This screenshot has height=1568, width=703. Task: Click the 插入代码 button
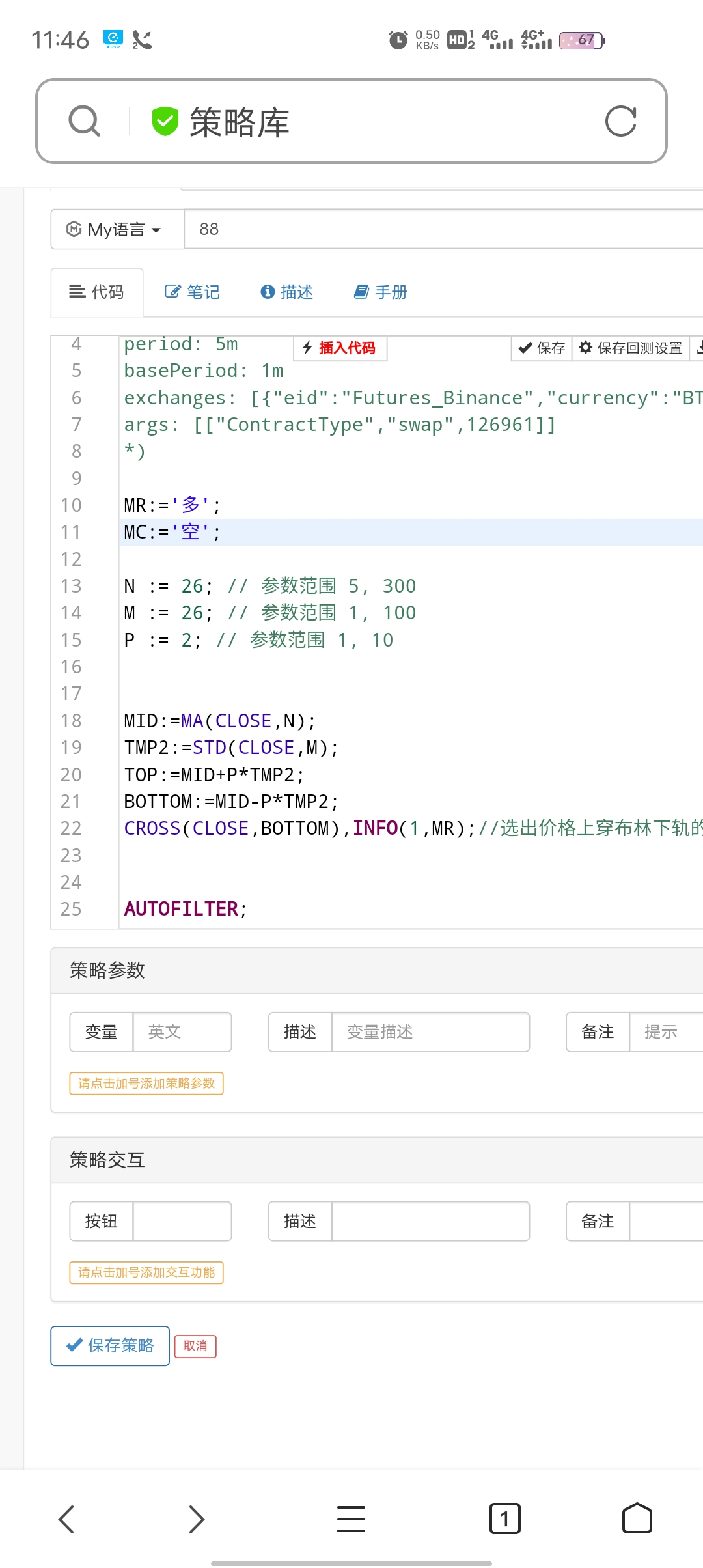point(340,348)
